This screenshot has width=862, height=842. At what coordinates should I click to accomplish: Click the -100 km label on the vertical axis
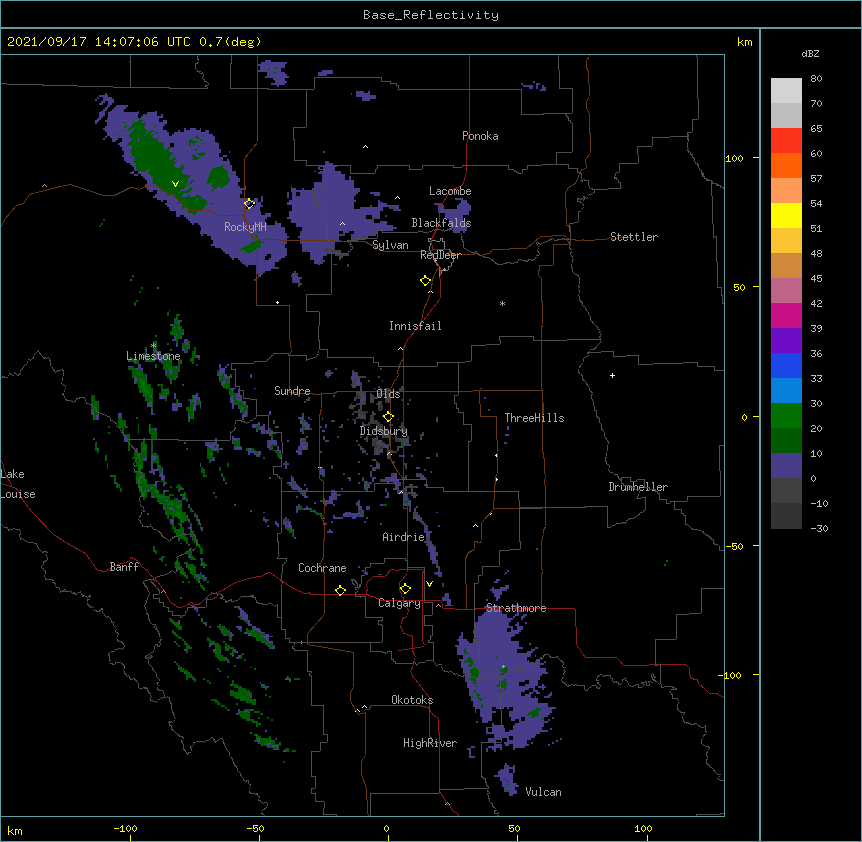[731, 675]
